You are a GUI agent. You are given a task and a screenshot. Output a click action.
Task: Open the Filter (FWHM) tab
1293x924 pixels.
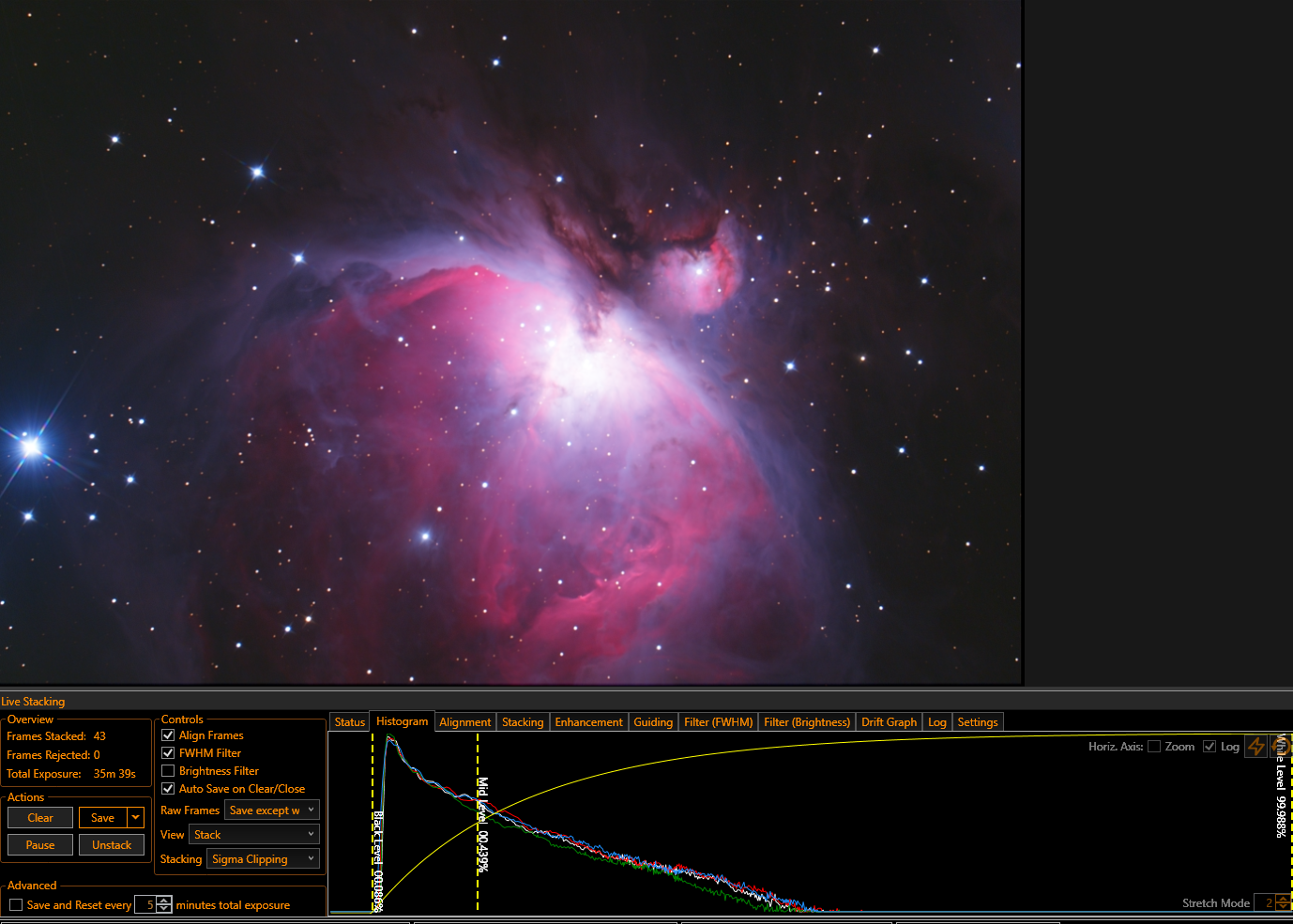coord(718,722)
